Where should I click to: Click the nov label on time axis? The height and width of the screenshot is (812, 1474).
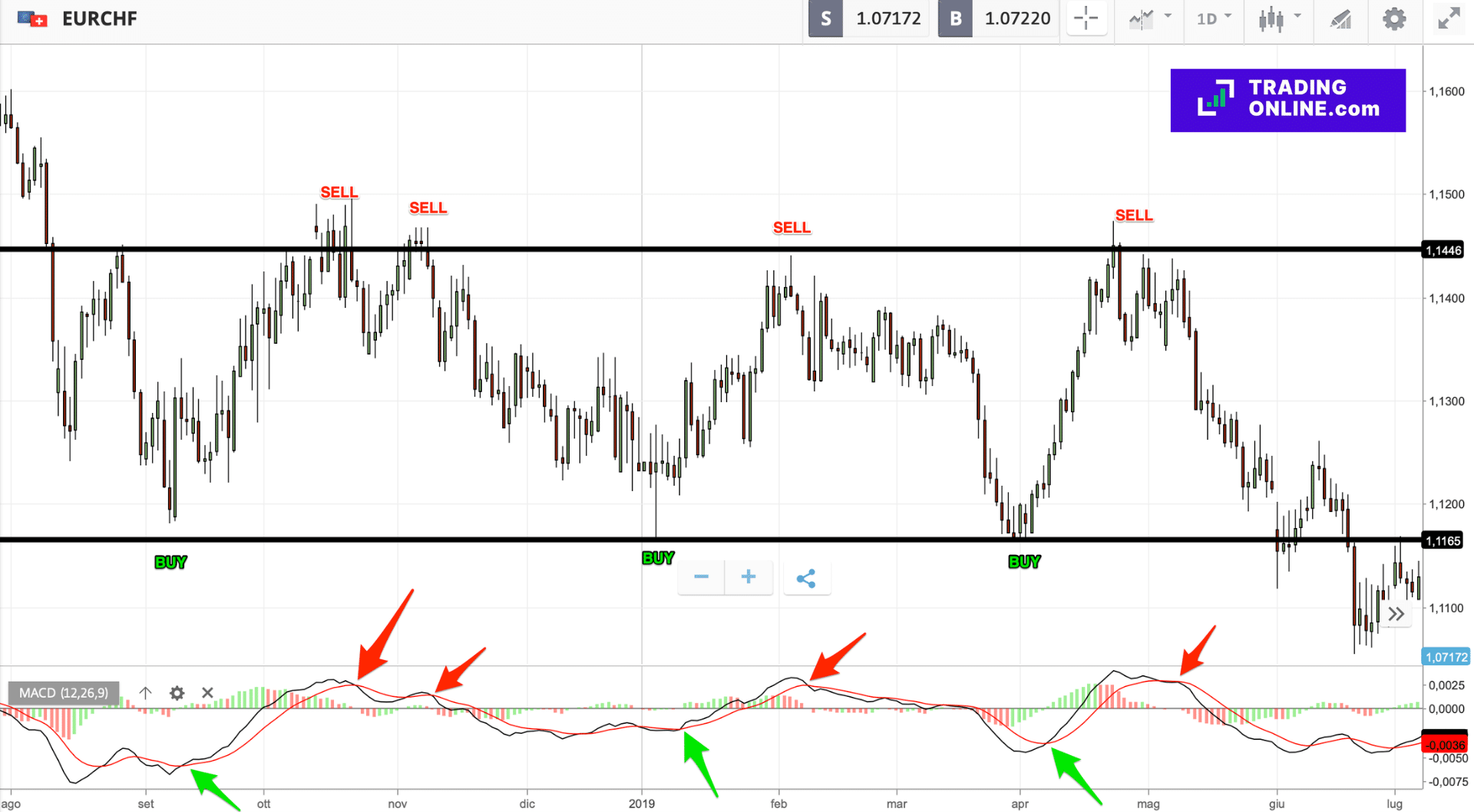[x=398, y=804]
